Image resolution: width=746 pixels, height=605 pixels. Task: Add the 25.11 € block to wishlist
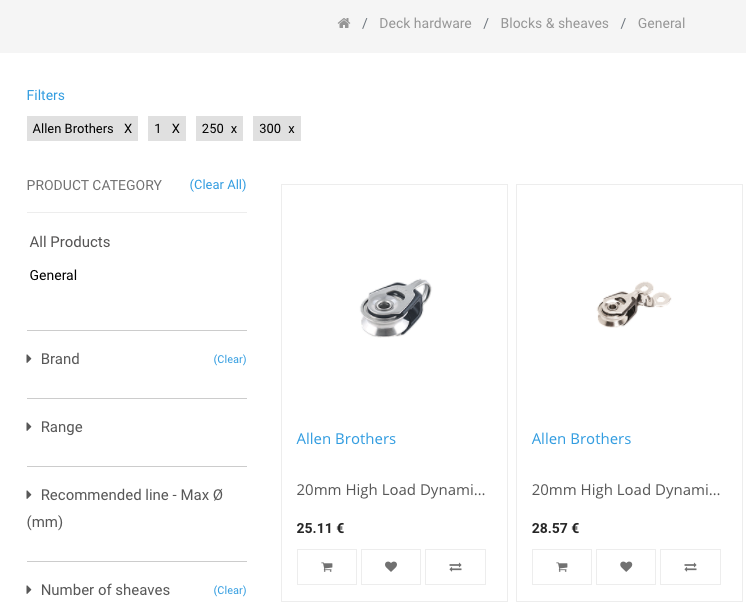tap(391, 567)
